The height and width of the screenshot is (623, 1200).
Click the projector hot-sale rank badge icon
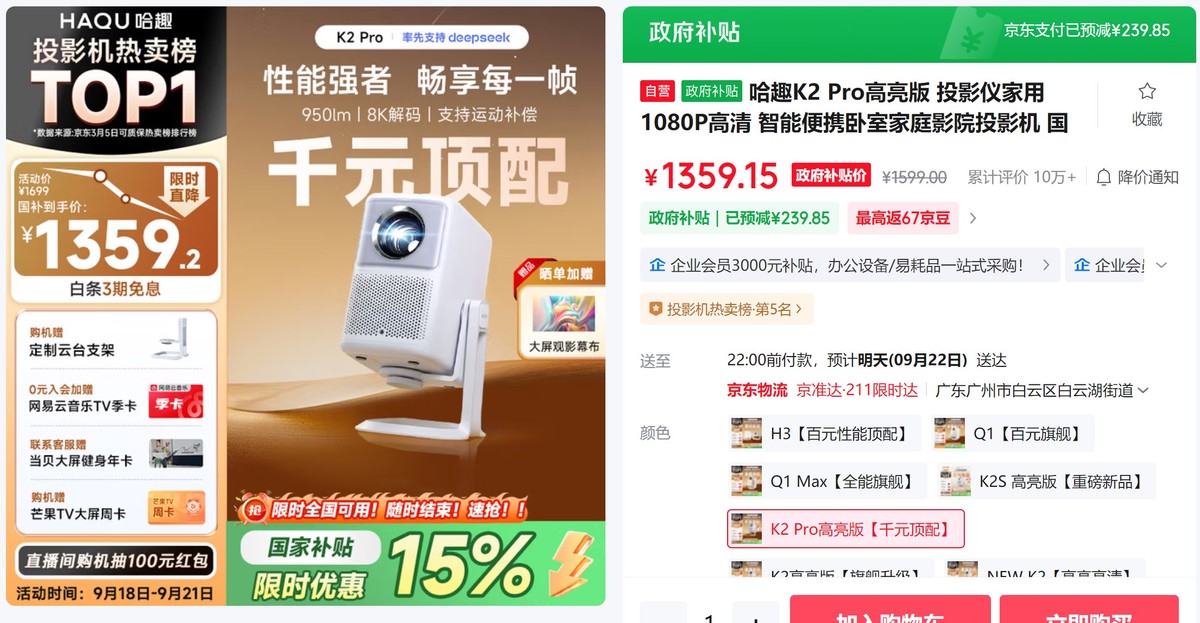[x=656, y=309]
